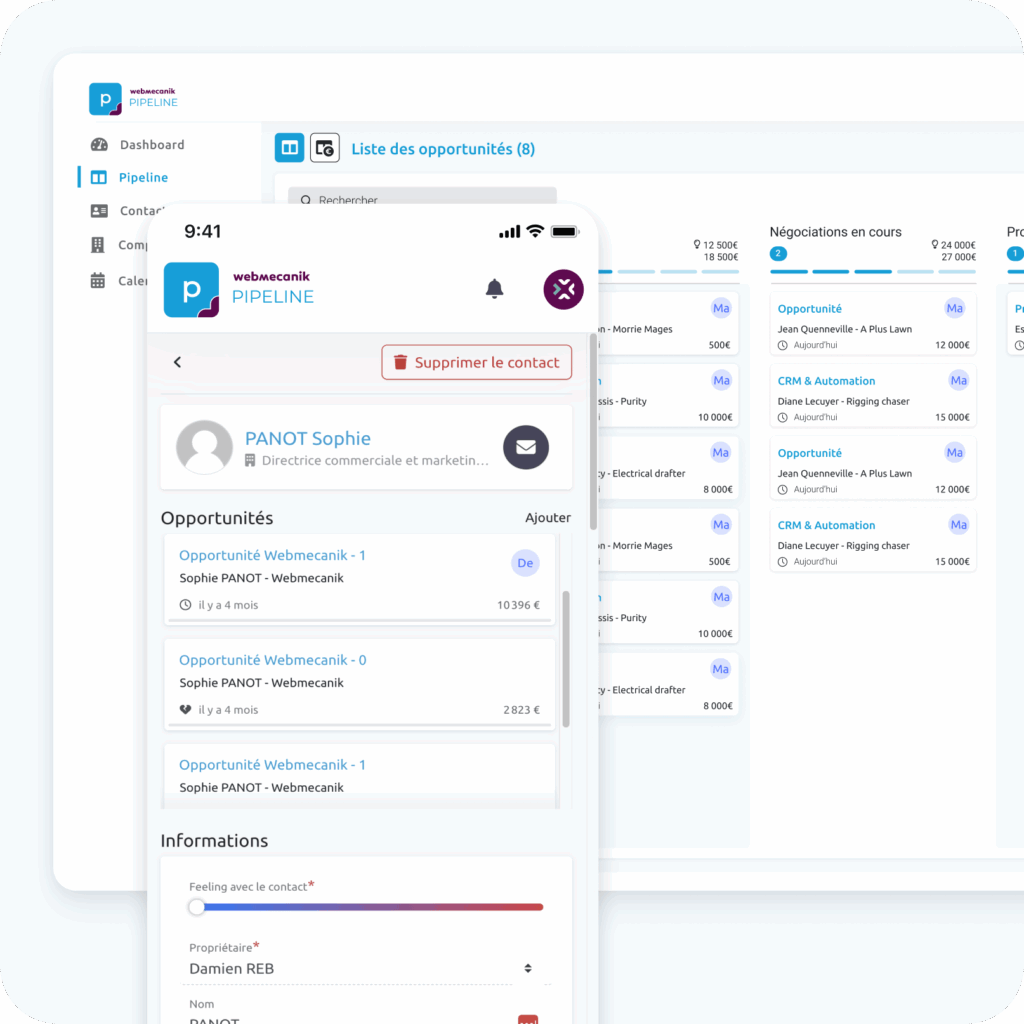Viewport: 1024px width, 1024px height.
Task: Go back using the left chevron arrow
Action: click(177, 362)
